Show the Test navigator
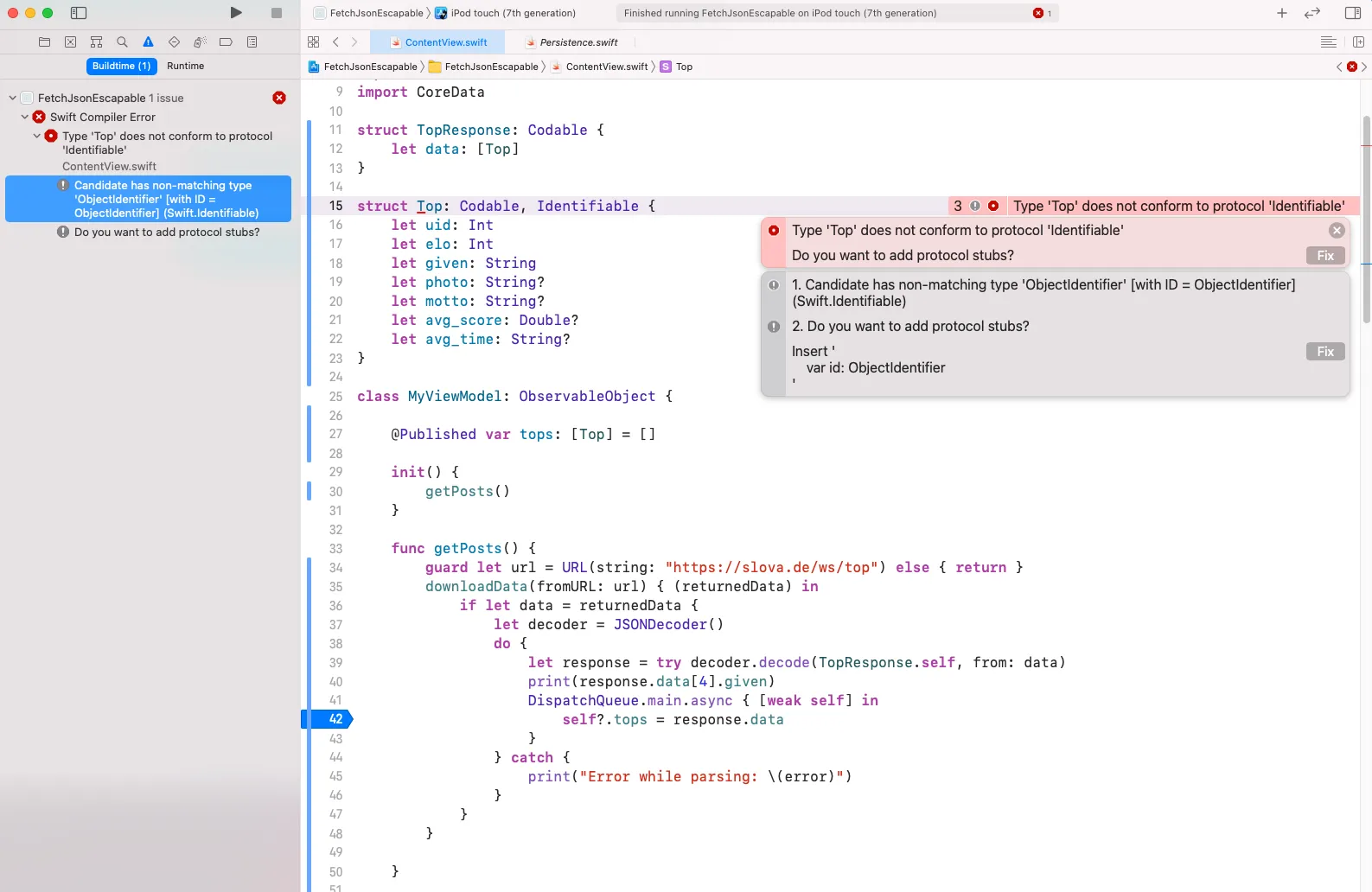Image resolution: width=1372 pixels, height=892 pixels. (x=175, y=42)
